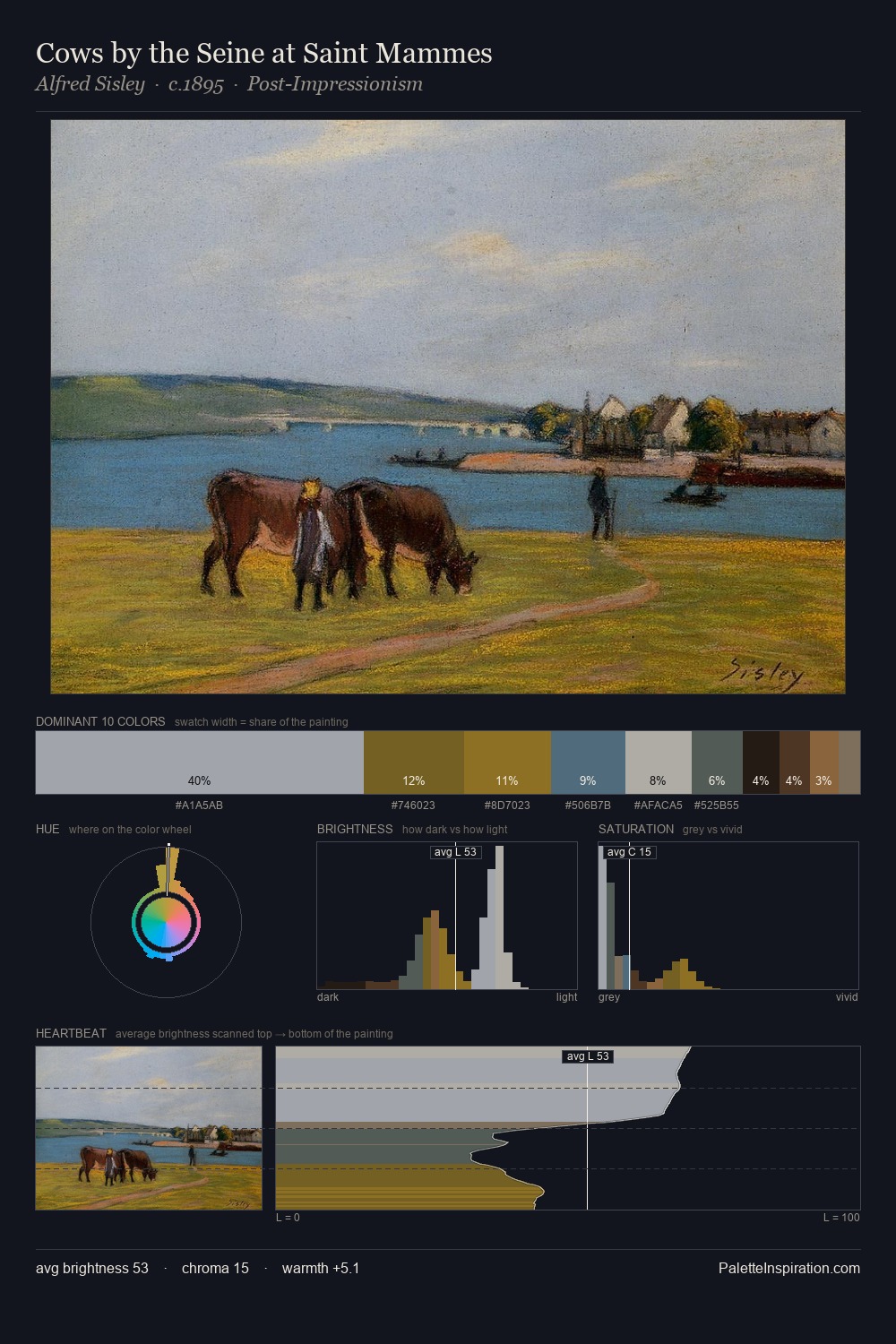Viewport: 896px width, 1344px height.
Task: Click the heartbeat brightness profile chart
Action: 568,1128
